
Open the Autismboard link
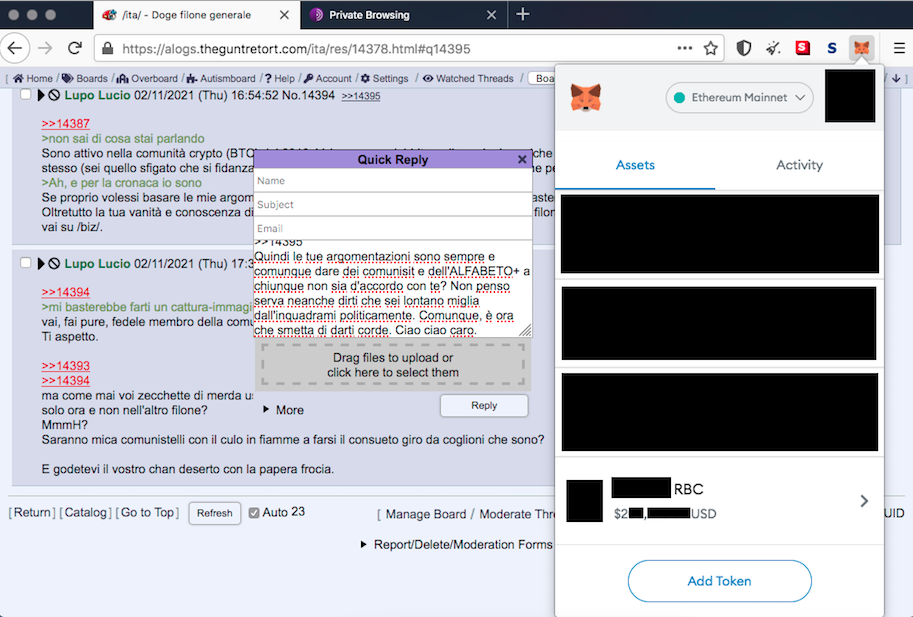(221, 79)
